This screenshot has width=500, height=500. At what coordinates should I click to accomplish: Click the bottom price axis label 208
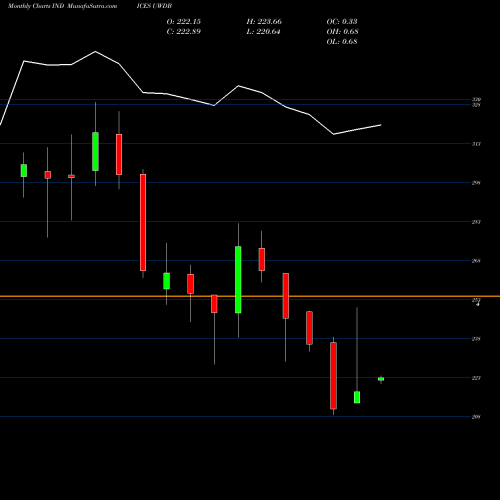[x=476, y=417]
